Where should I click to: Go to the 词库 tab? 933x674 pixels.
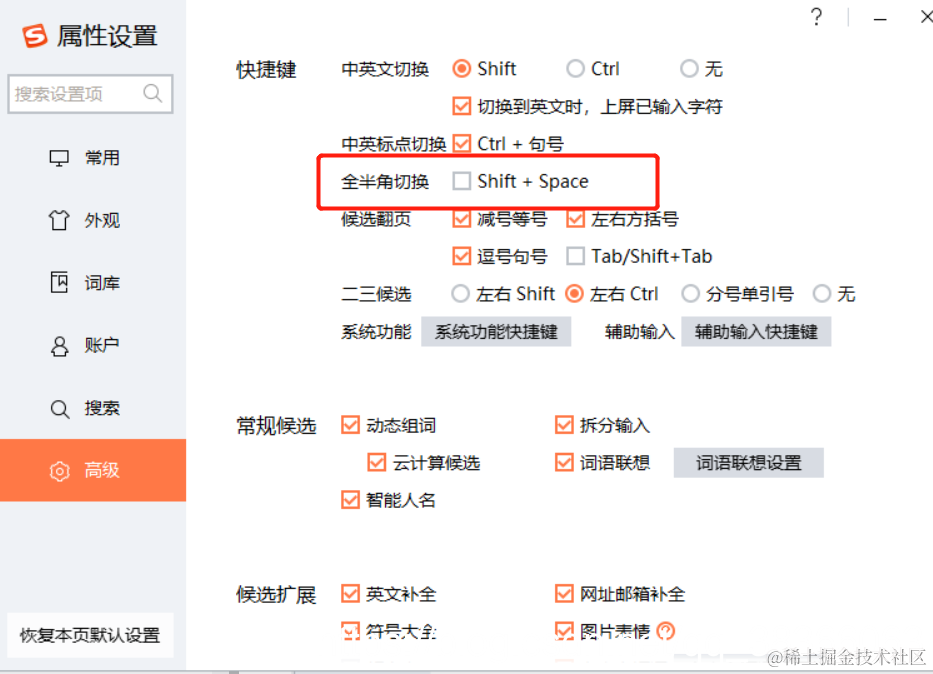pyautogui.click(x=93, y=283)
